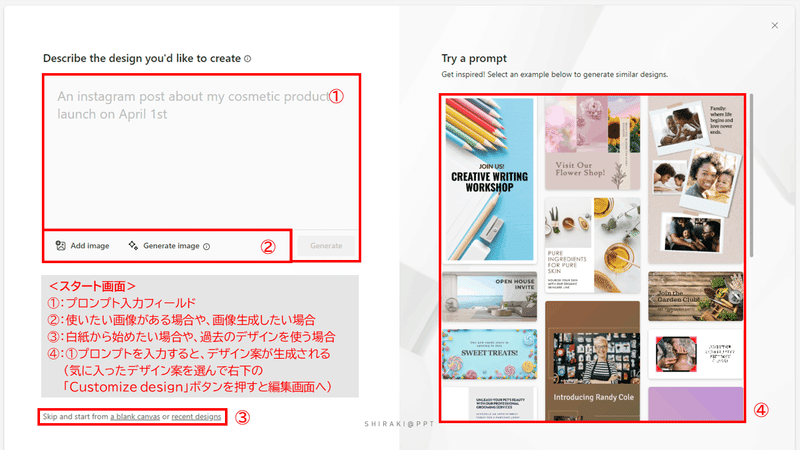Click Describe the design heading text

coord(142,58)
